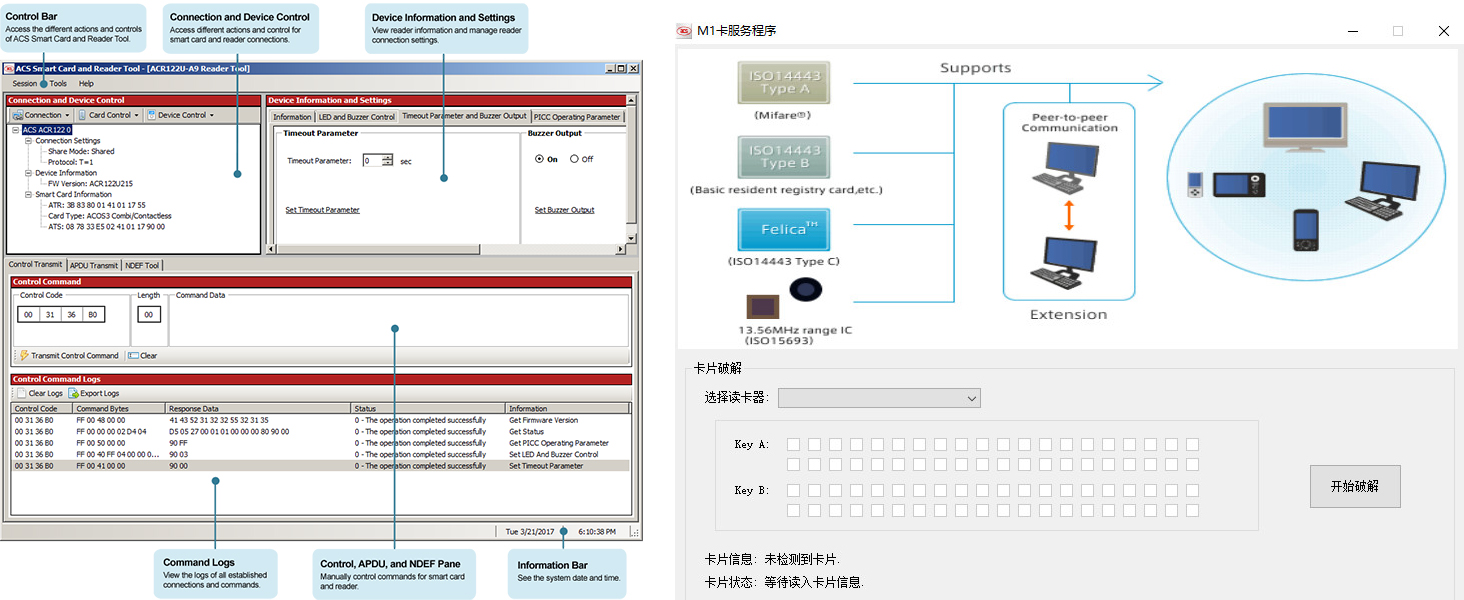Click the Export Logs icon

(73, 394)
